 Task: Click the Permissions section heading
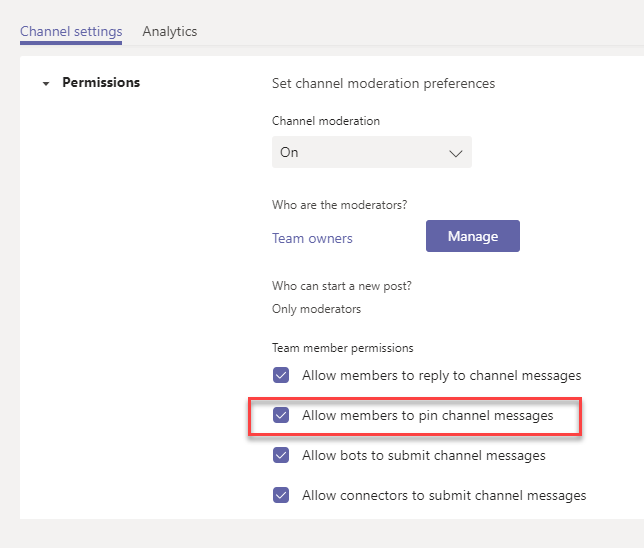pyautogui.click(x=101, y=83)
